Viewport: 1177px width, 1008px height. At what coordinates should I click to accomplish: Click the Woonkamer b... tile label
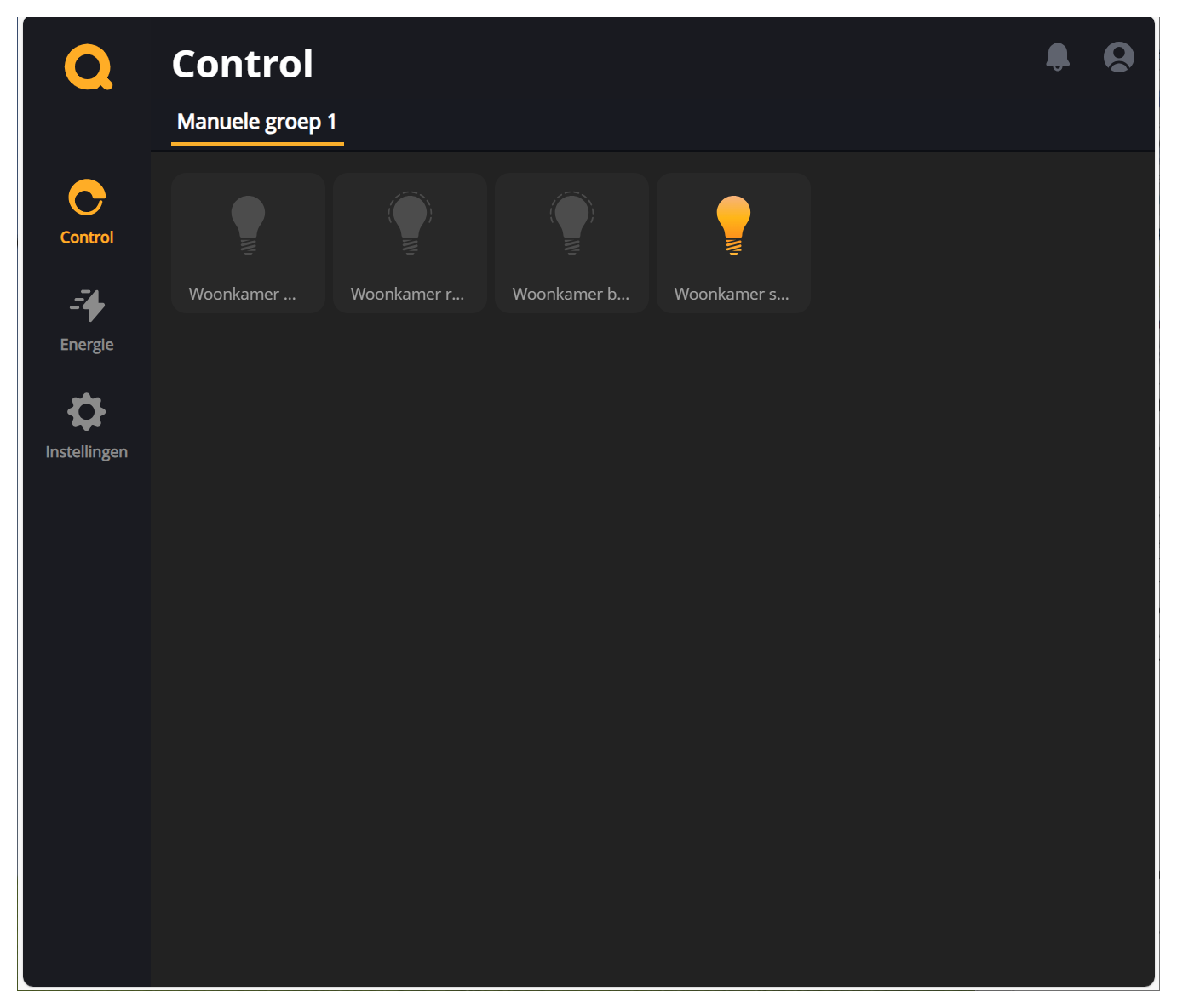[x=571, y=294]
